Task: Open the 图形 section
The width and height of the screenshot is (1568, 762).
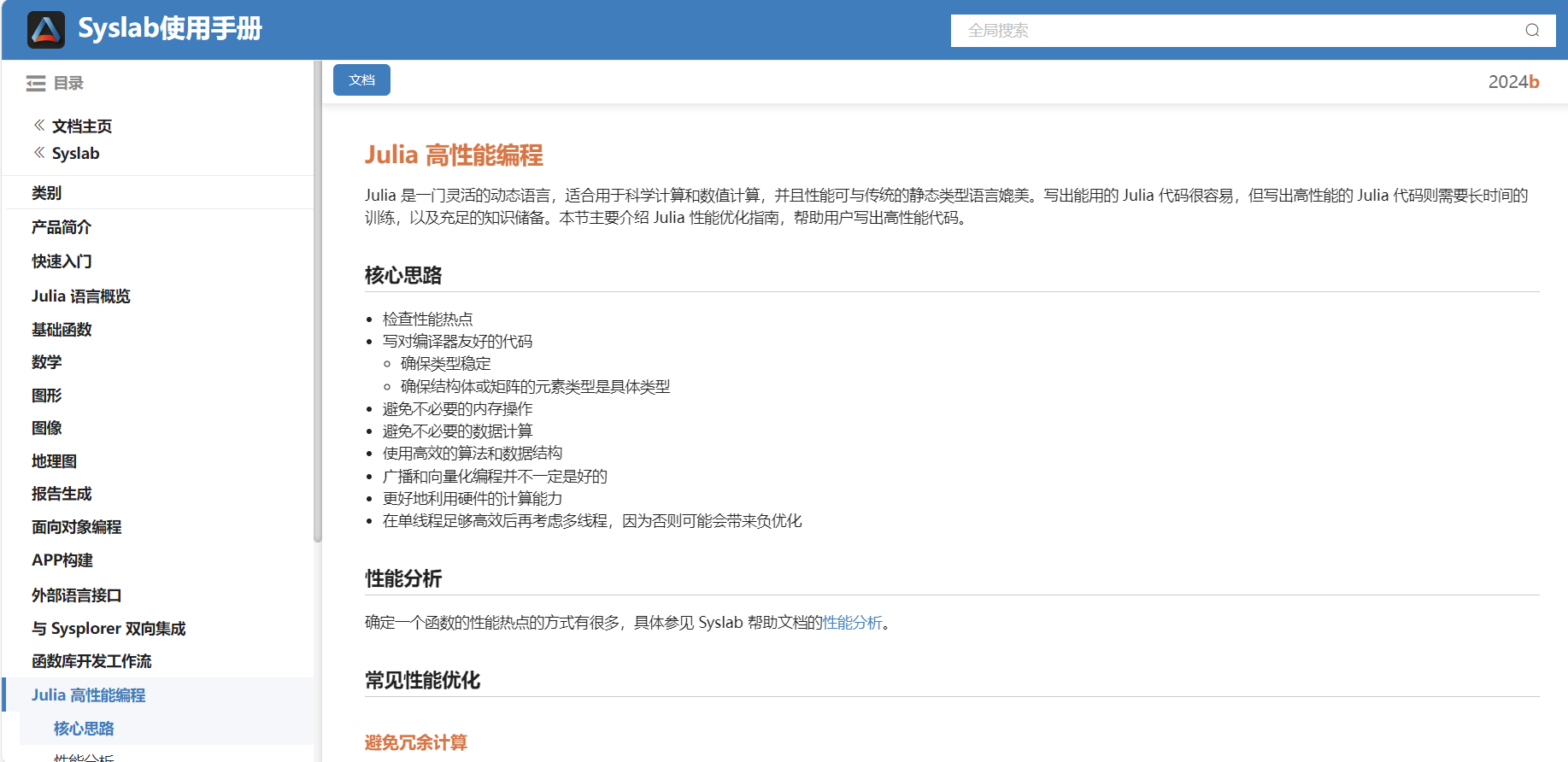Action: click(47, 396)
